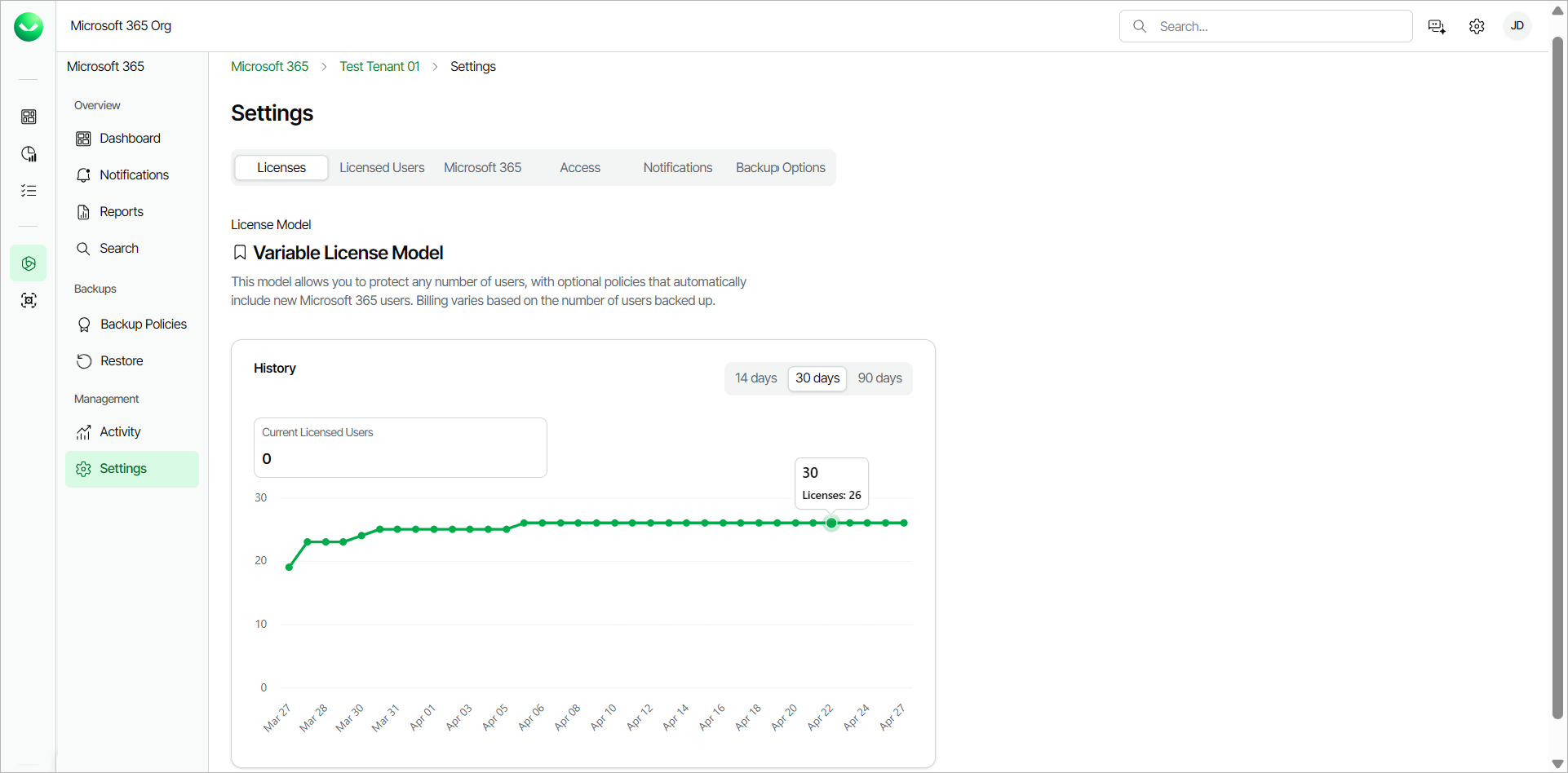Open the task list icon in left rail
Viewport: 1568px width, 773px height.
(x=29, y=190)
